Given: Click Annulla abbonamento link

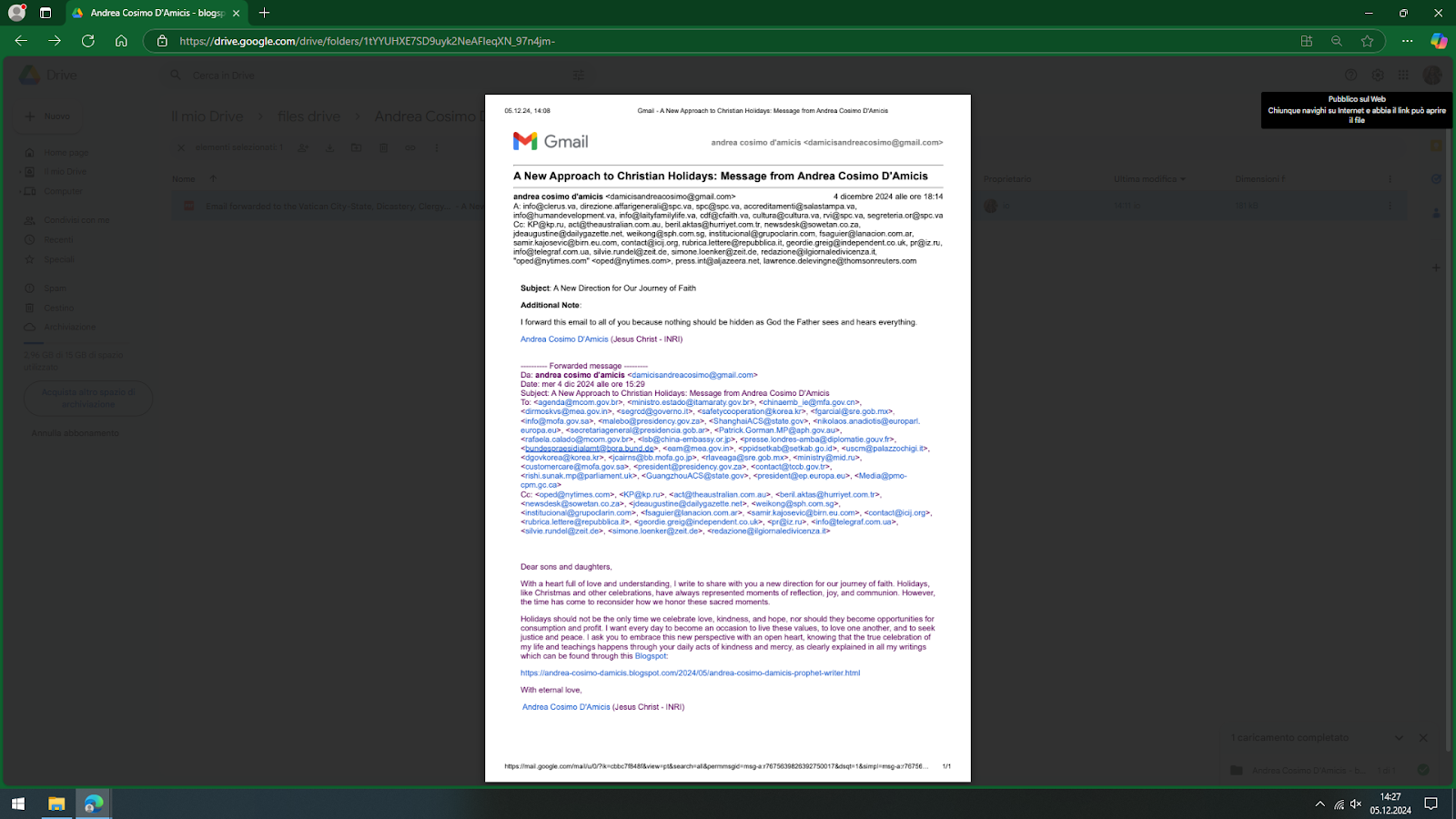Looking at the screenshot, I should (76, 433).
